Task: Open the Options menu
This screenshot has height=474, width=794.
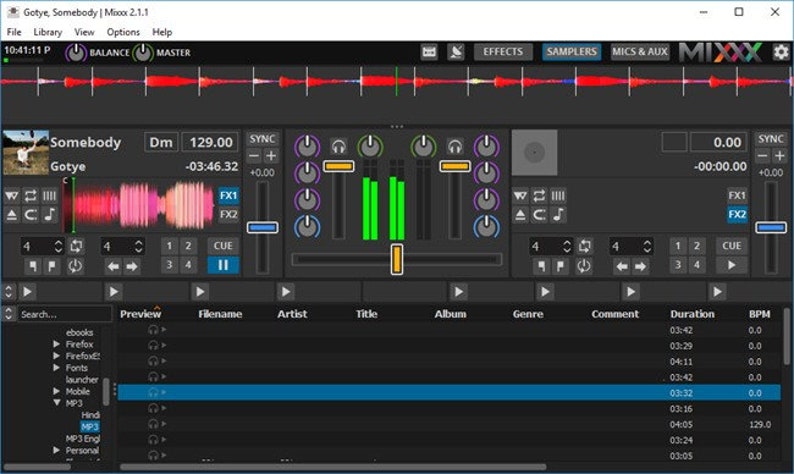Action: 123,32
